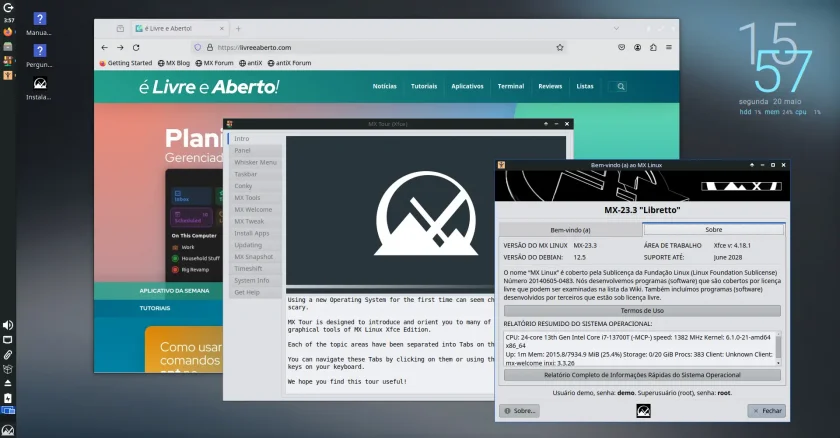The image size is (840, 438).
Task: Select the é Livre e Aberto browser tab
Action: click(180, 28)
